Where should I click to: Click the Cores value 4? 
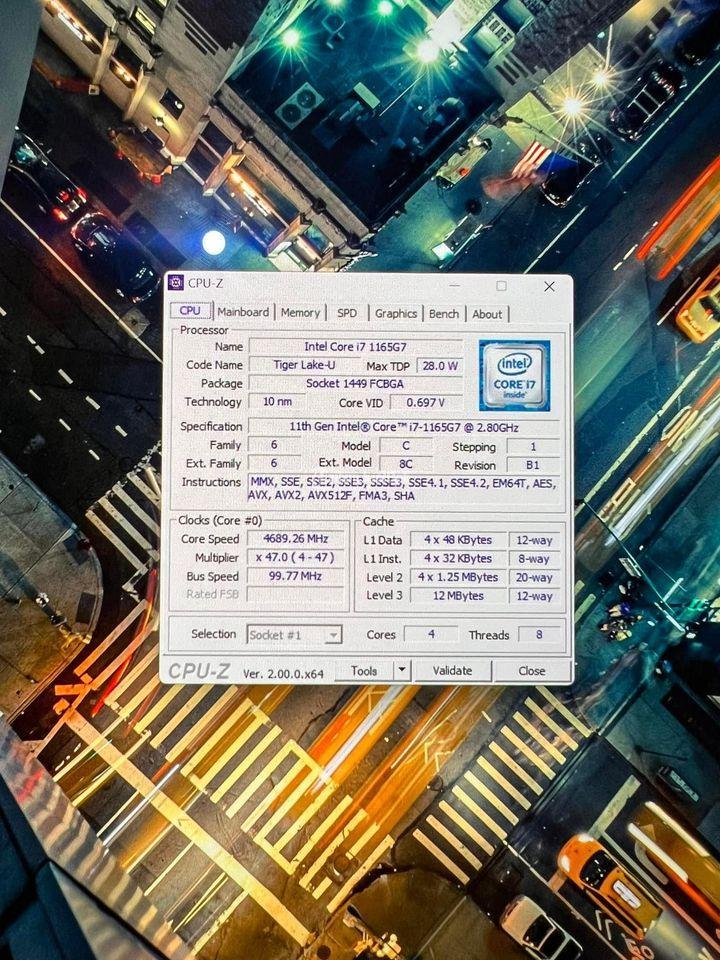coord(431,634)
